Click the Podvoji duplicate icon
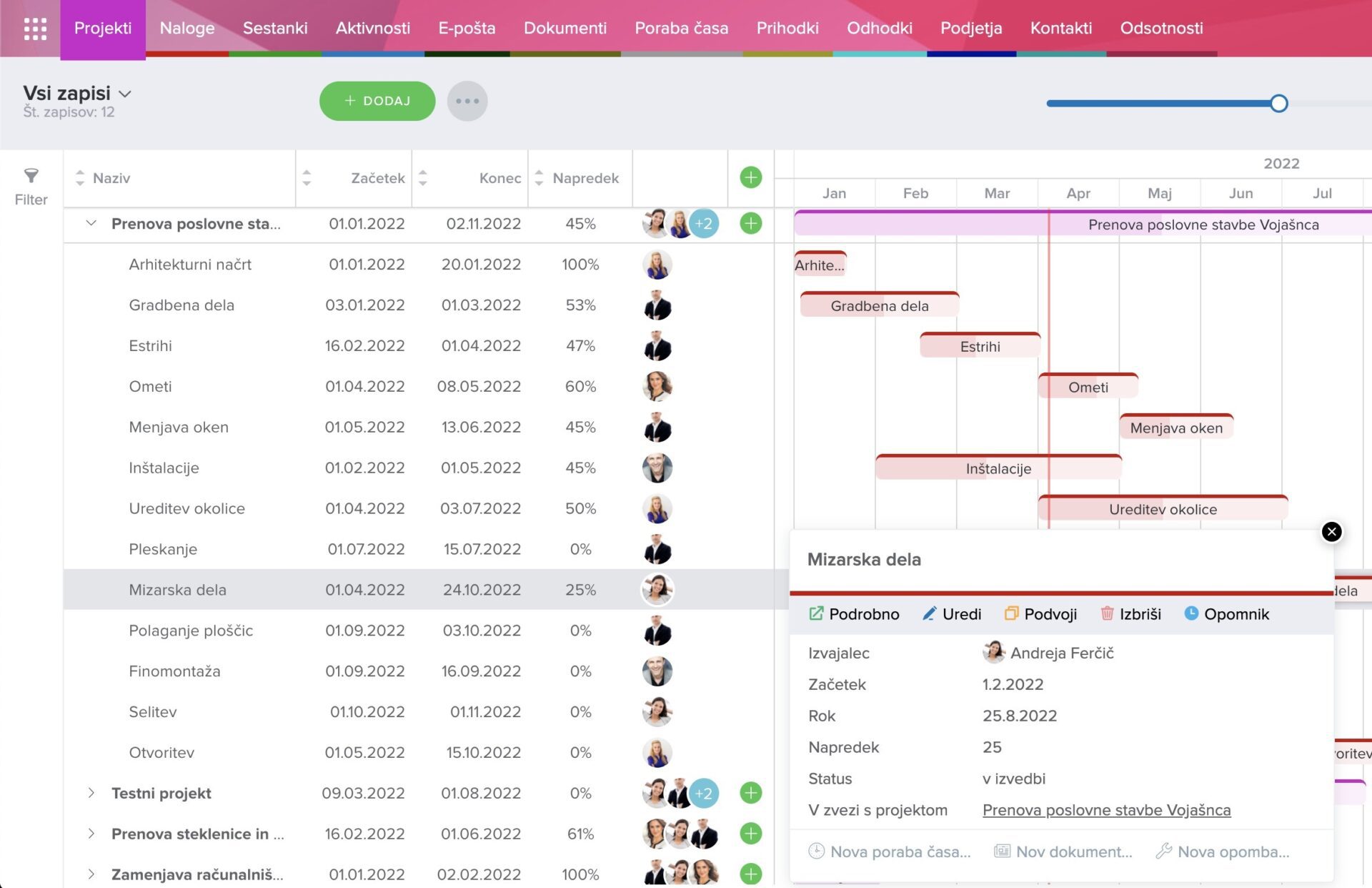The image size is (1372, 888). (x=1011, y=613)
